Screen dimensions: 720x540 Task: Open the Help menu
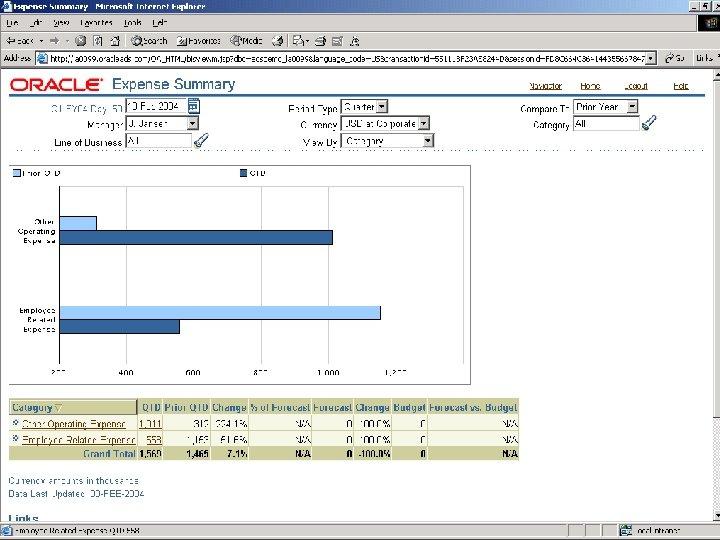coord(159,22)
